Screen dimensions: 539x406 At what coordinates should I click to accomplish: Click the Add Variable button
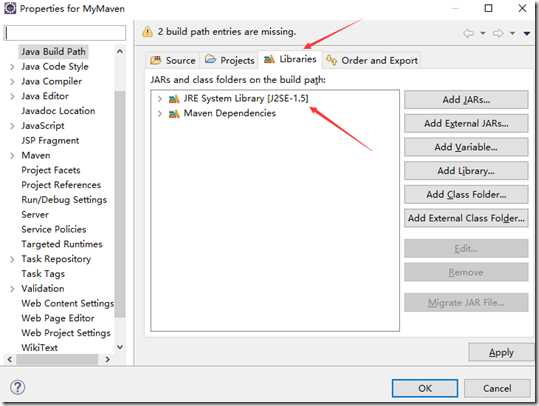pyautogui.click(x=466, y=147)
